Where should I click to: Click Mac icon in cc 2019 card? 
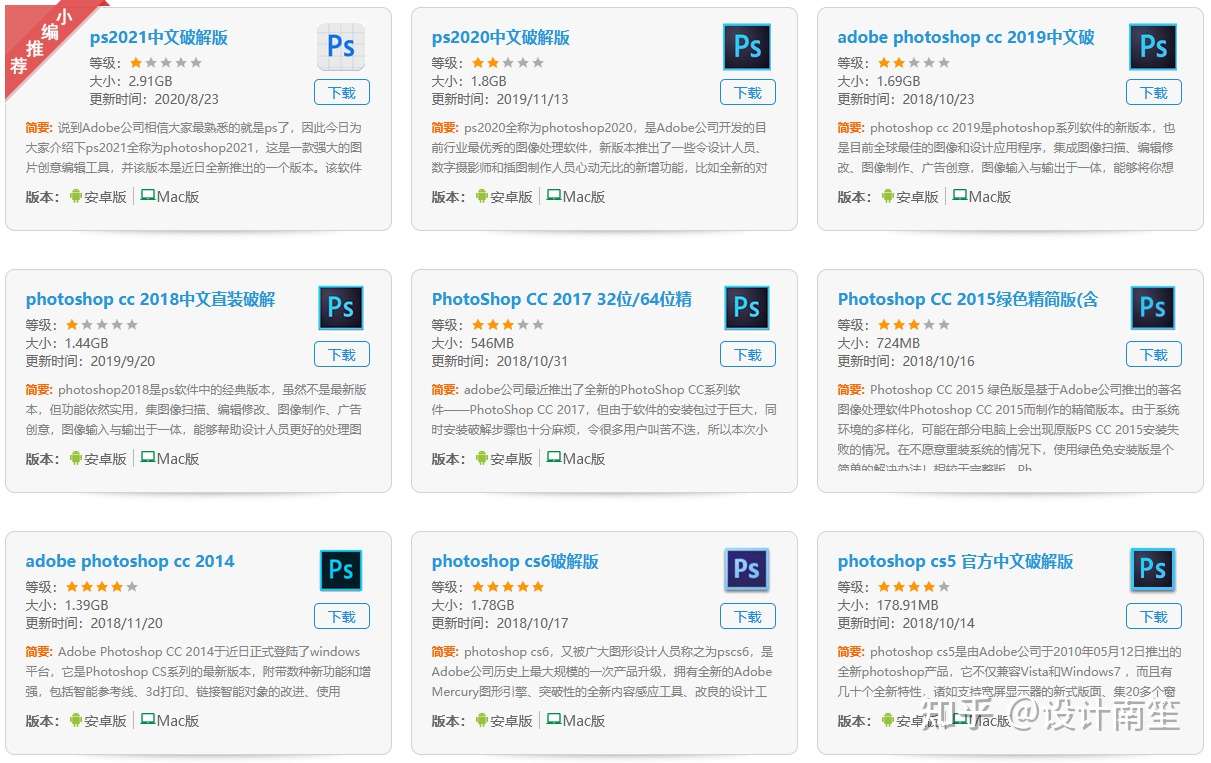(x=959, y=196)
